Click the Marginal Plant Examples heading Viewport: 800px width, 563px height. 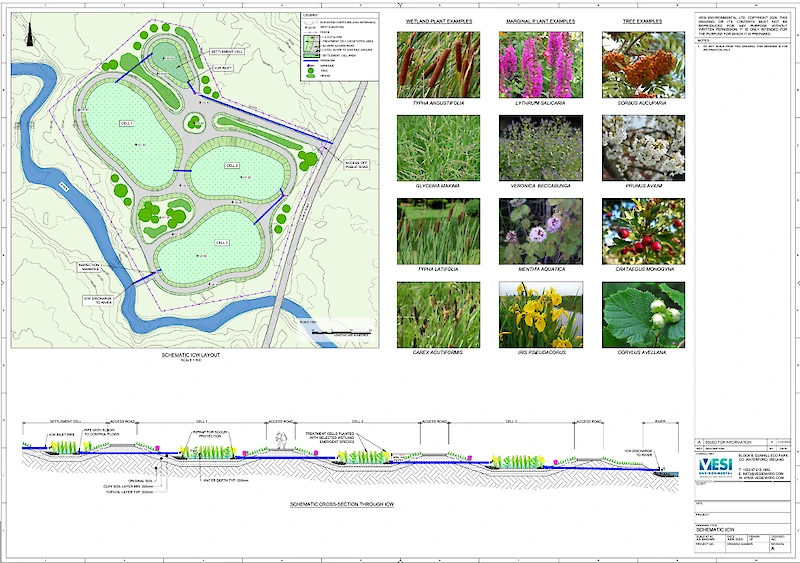[x=540, y=21]
